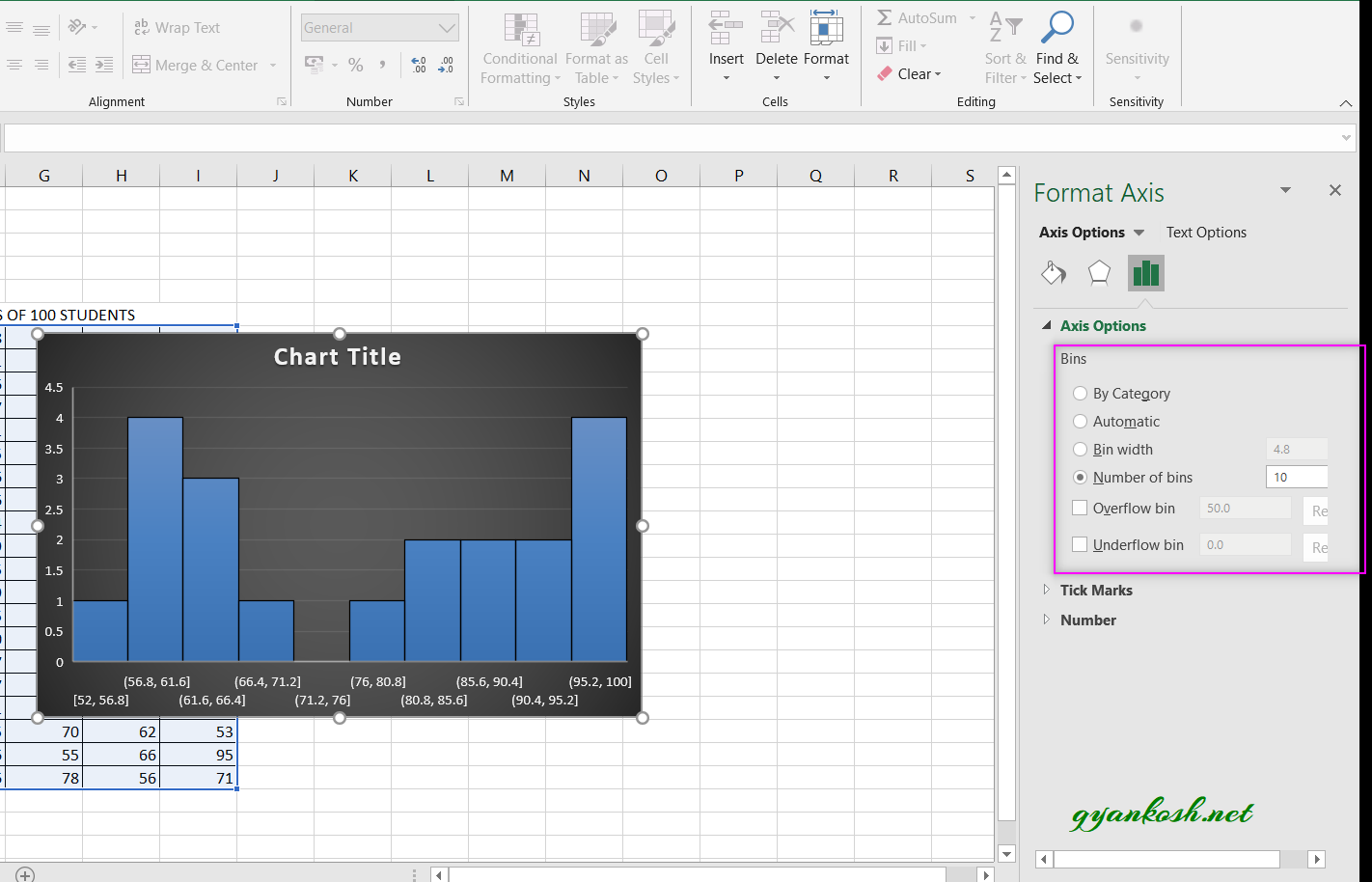This screenshot has height=882, width=1372.
Task: Click the Wrap Text button
Action: [177, 27]
